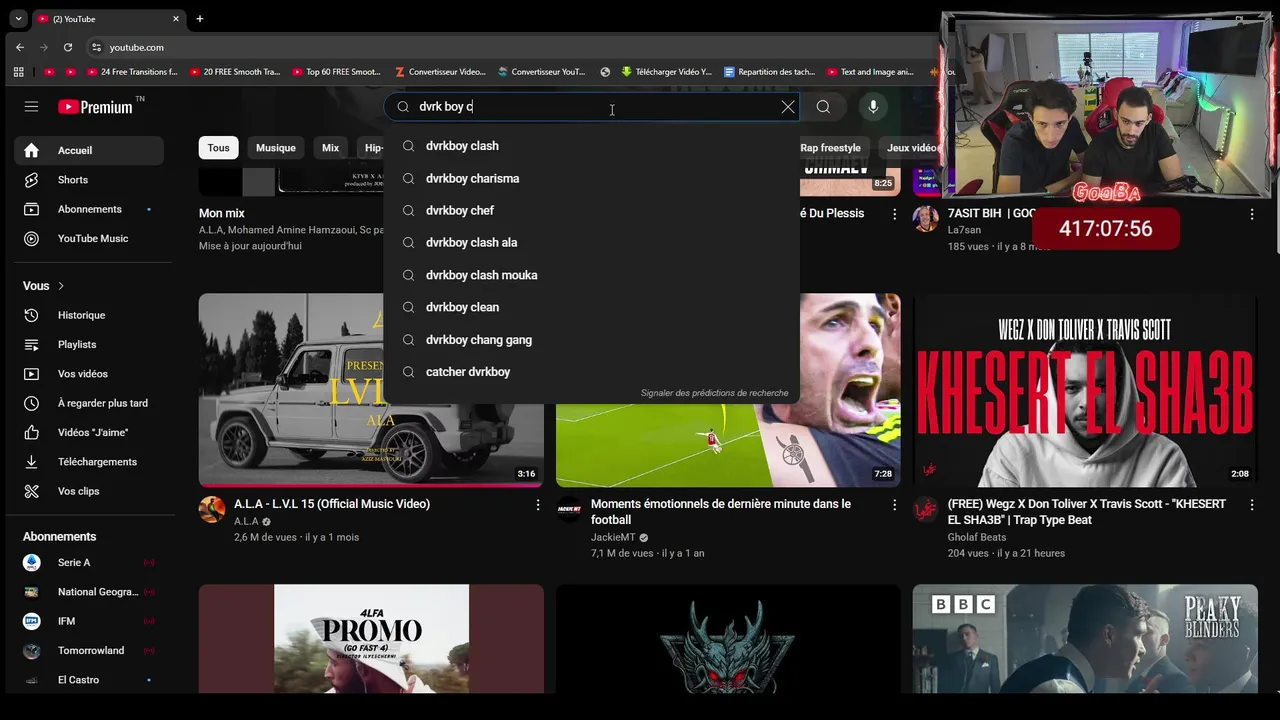Click into the YouTube search field
Image resolution: width=1280 pixels, height=720 pixels.
point(590,107)
